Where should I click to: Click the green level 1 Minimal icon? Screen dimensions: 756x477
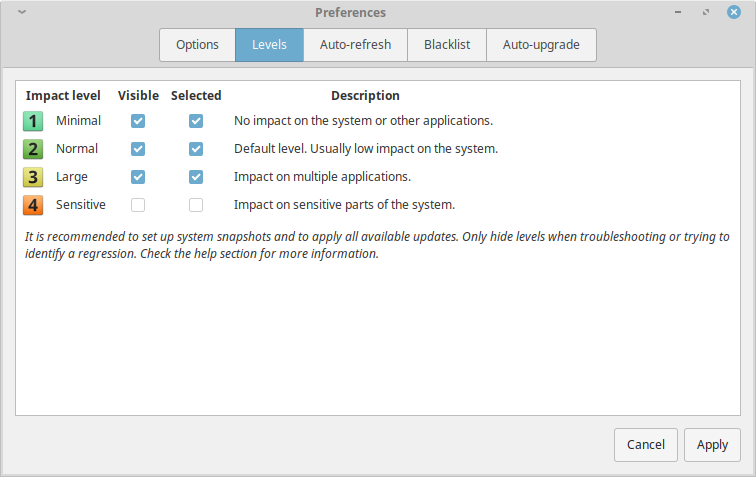click(x=34, y=121)
